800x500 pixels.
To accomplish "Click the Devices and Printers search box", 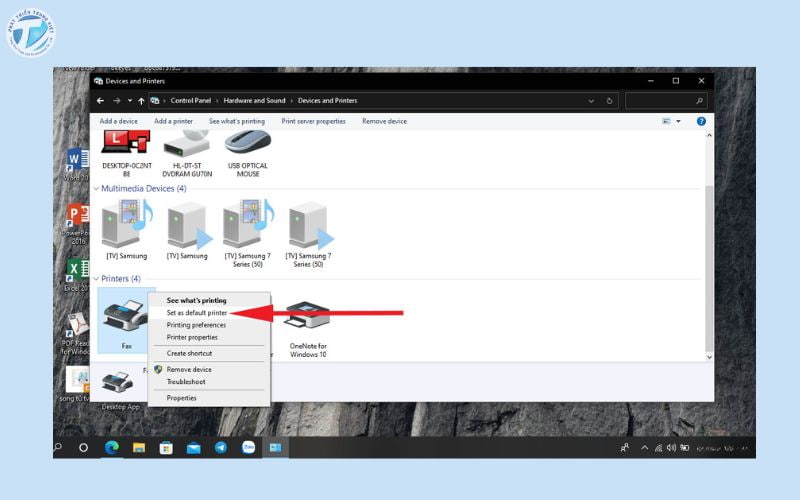I will point(660,101).
